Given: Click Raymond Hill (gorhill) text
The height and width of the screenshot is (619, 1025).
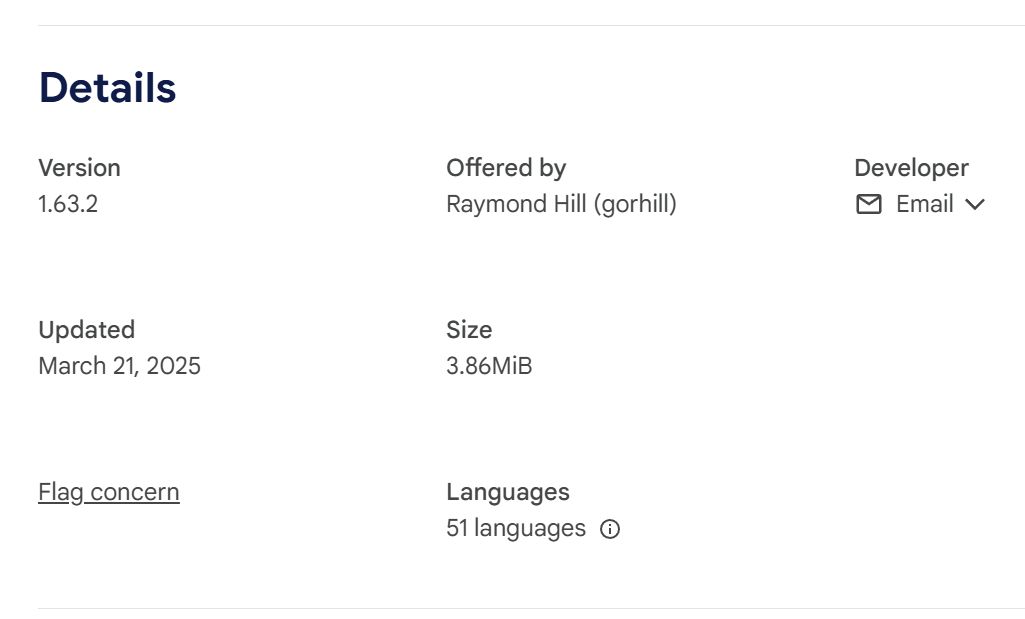Looking at the screenshot, I should tap(561, 204).
